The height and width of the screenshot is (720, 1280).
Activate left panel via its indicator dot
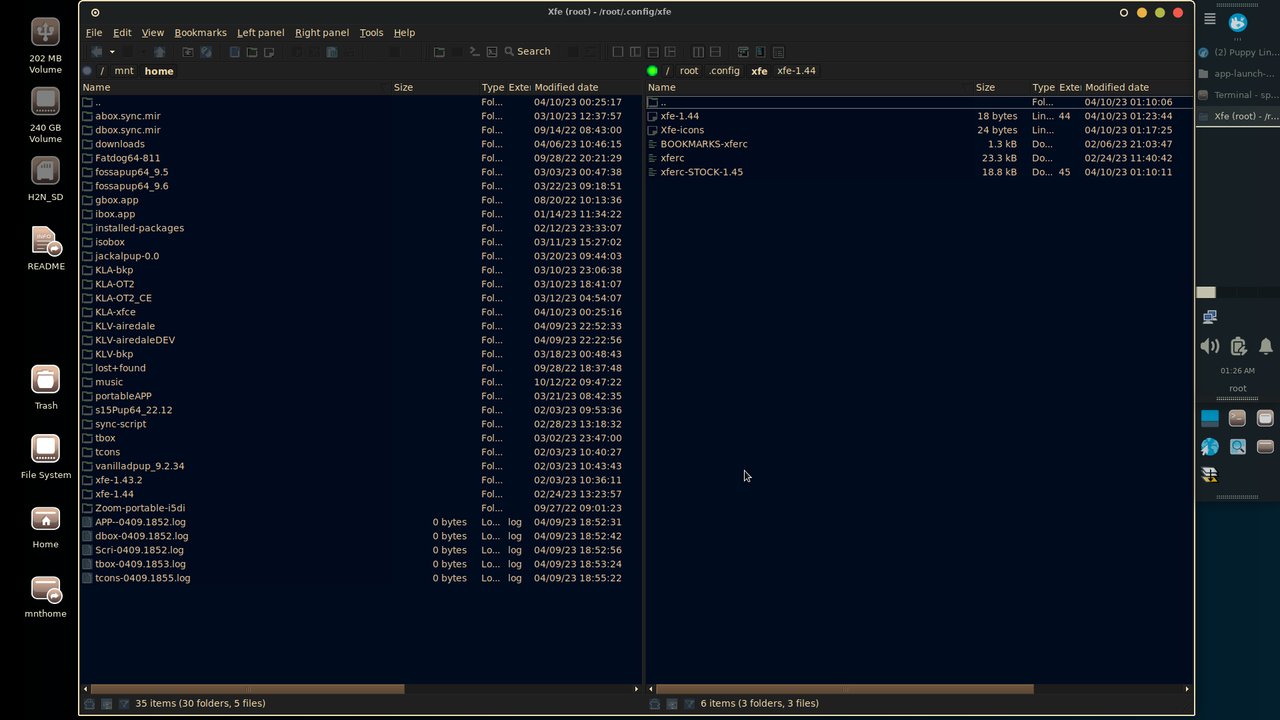87,71
